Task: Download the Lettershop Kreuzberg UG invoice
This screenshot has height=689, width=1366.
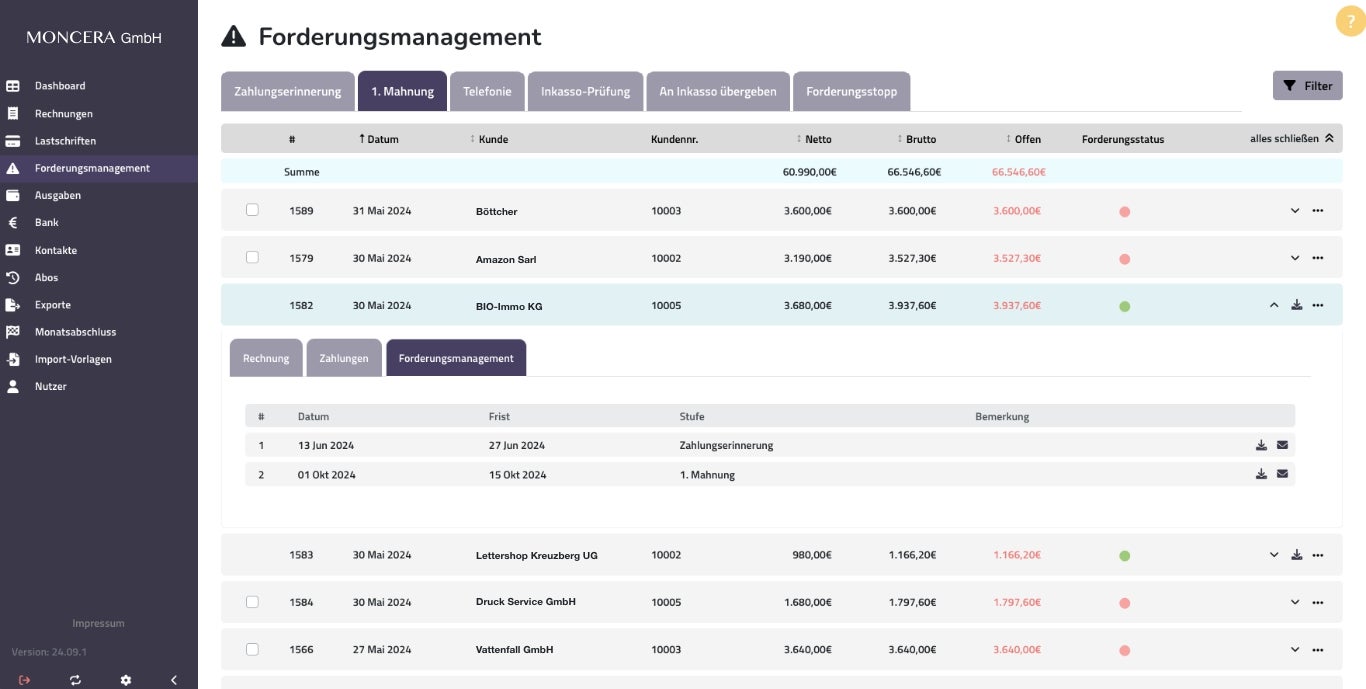Action: pyautogui.click(x=1297, y=555)
